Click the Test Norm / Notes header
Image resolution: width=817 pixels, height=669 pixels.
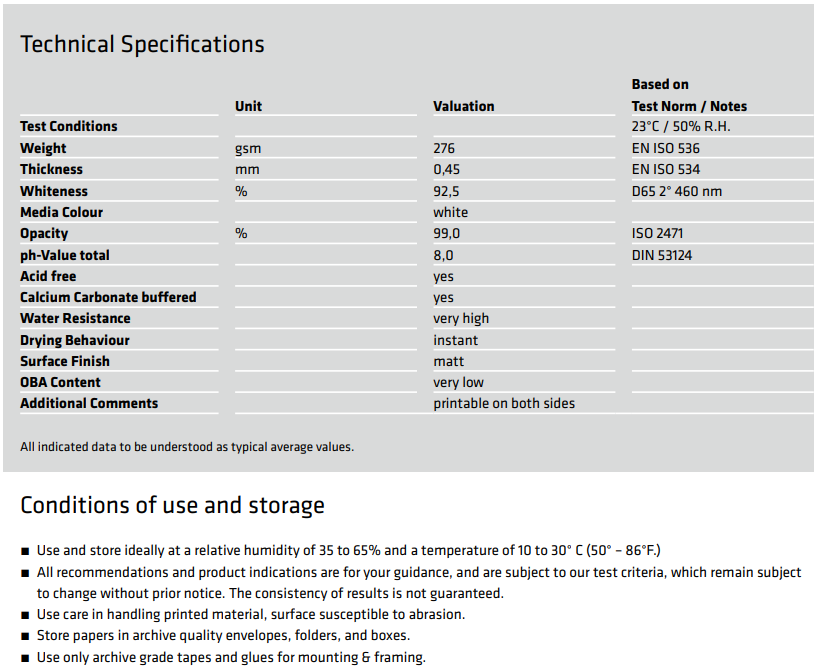689,106
